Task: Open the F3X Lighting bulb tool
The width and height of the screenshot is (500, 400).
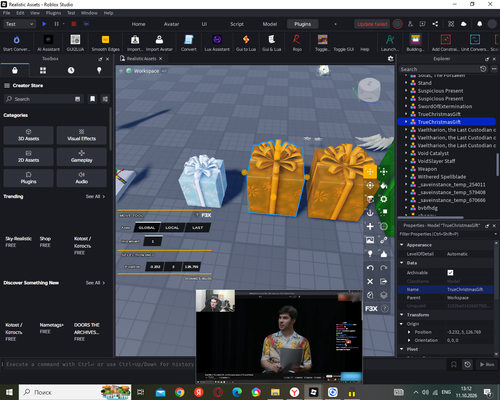Action: click(370, 254)
